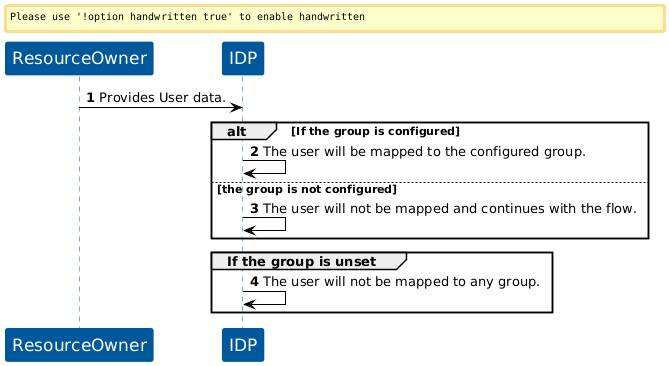Click the top ResourceOwner participant box
The width and height of the screenshot is (669, 366).
(79, 58)
